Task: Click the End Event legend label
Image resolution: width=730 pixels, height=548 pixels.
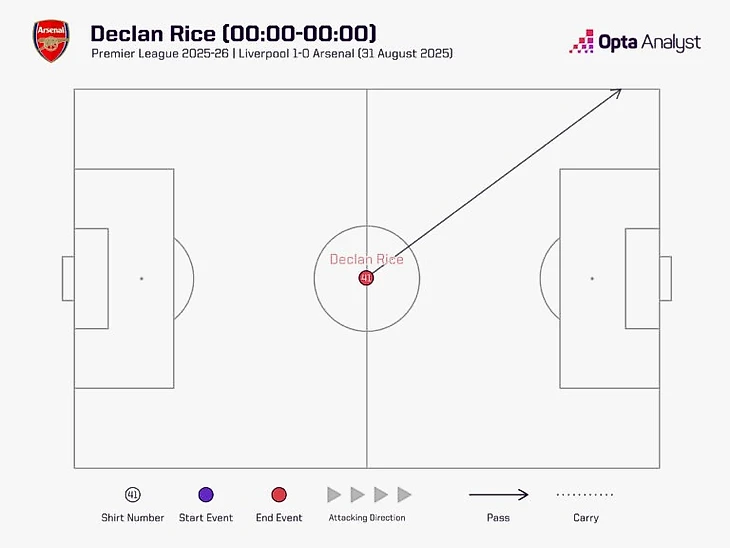Action: [x=279, y=518]
